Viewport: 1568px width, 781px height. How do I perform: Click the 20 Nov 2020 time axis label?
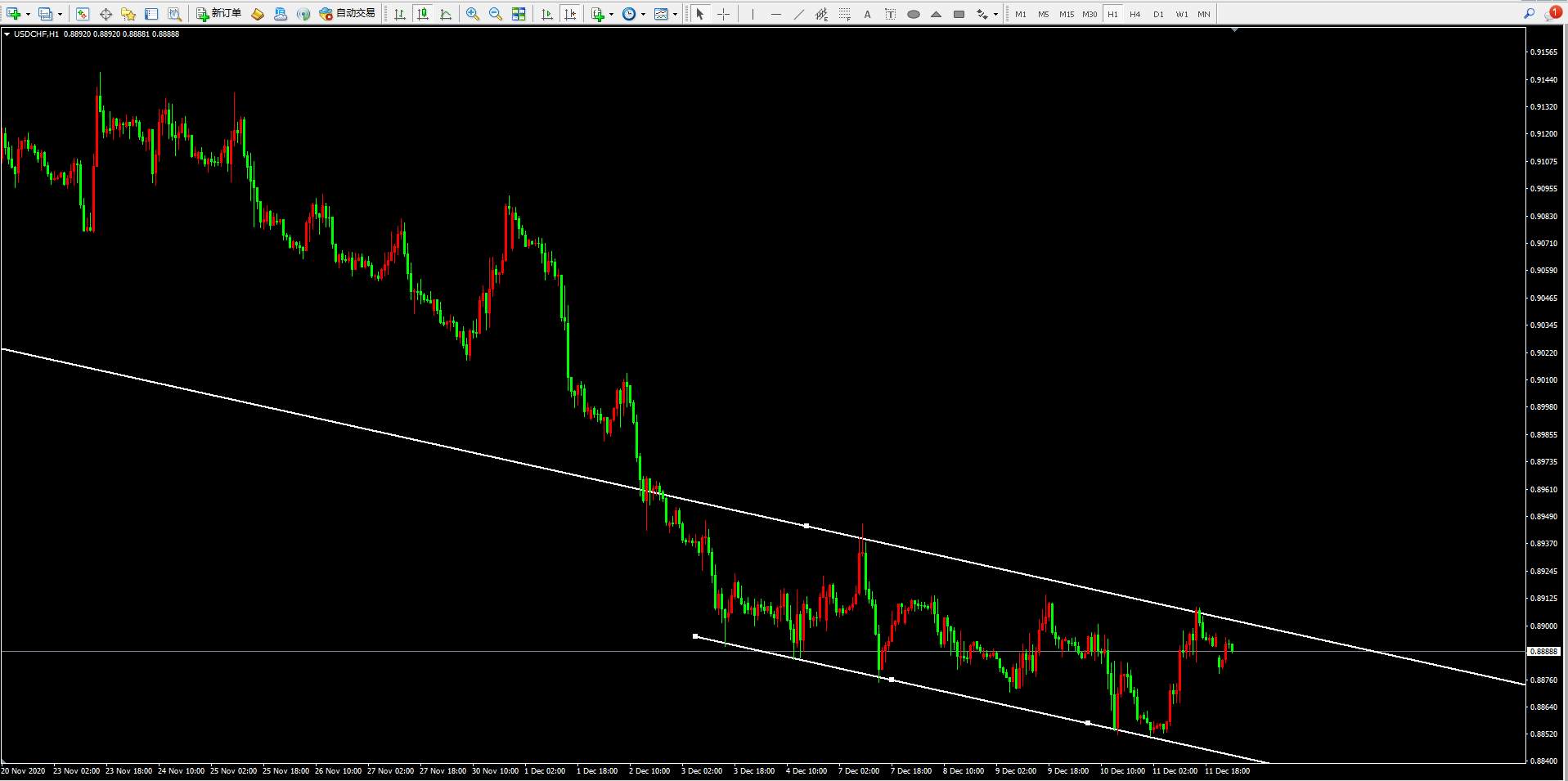coord(24,770)
